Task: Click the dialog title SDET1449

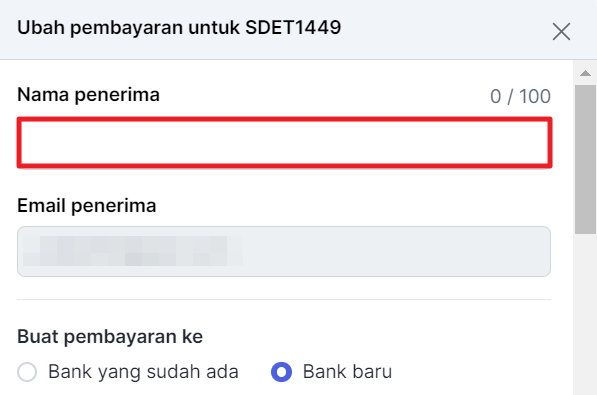Action: pyautogui.click(x=293, y=27)
